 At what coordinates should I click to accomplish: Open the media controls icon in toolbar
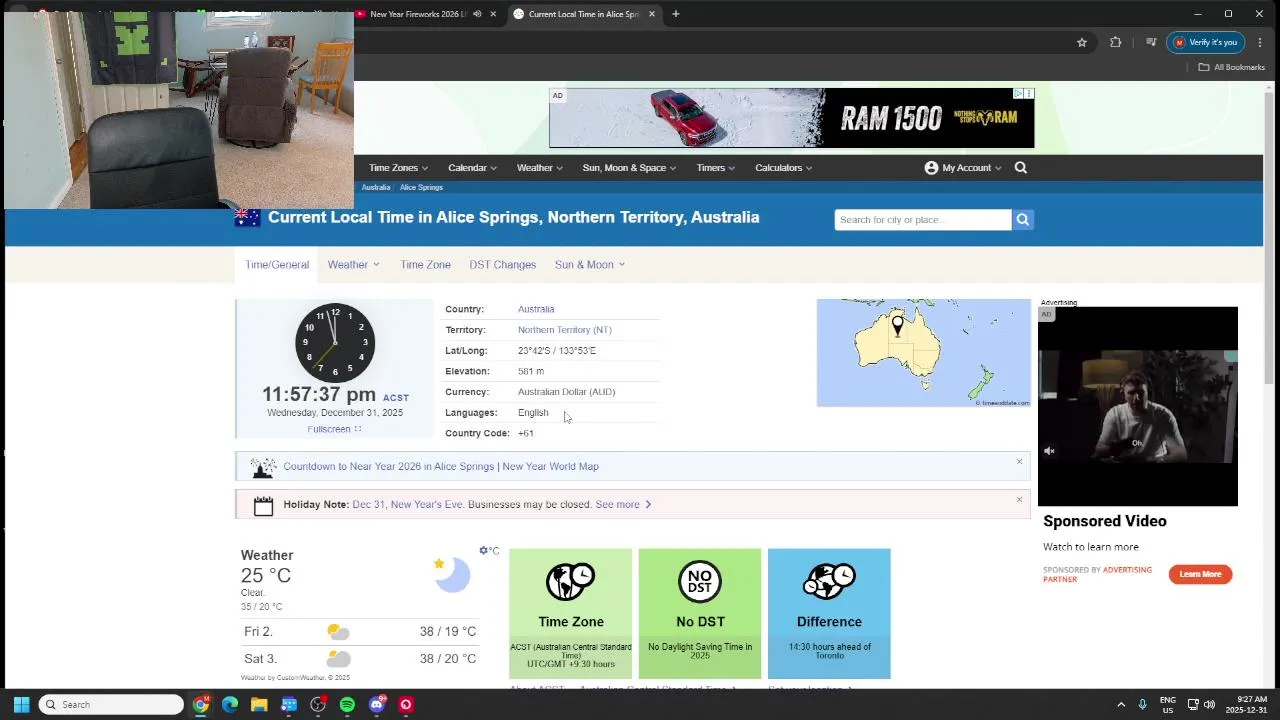(1151, 42)
